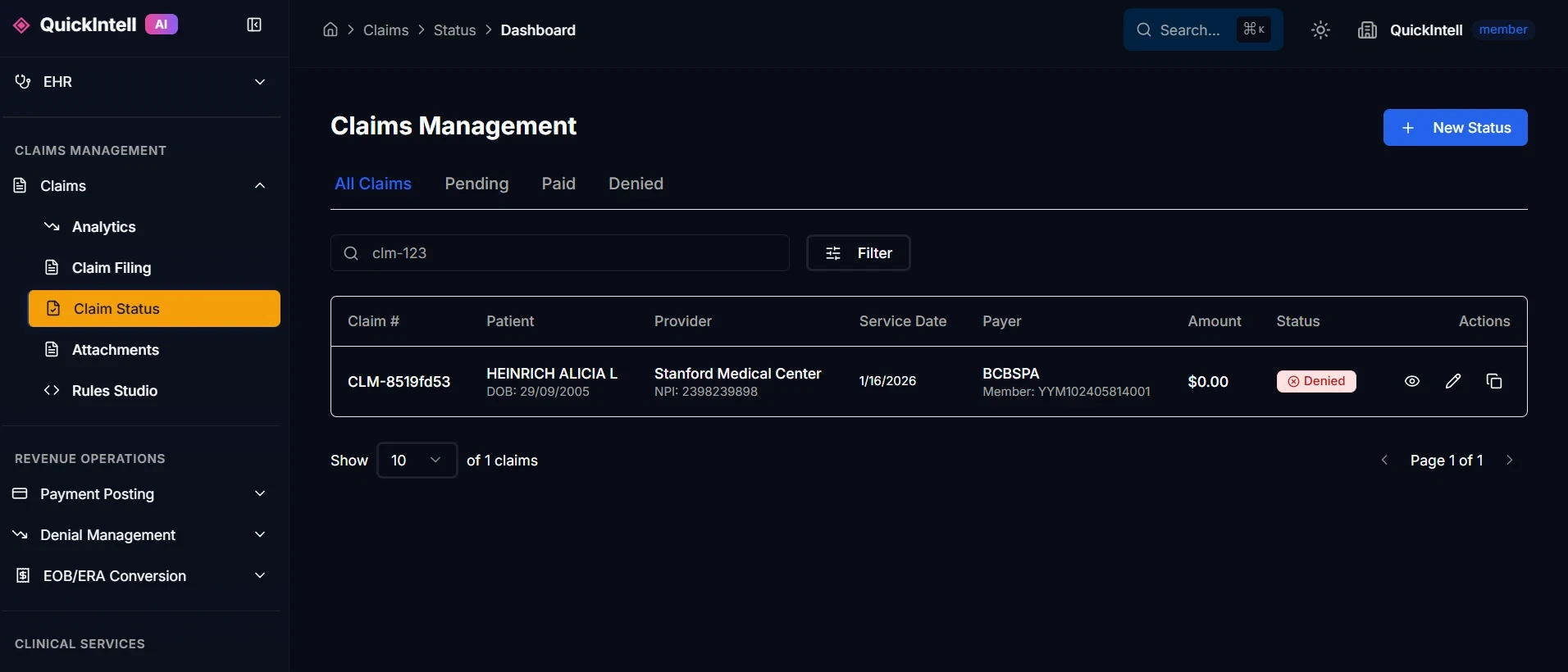Image resolution: width=1568 pixels, height=672 pixels.
Task: Click the Claims breadcrumb link
Action: tap(385, 30)
